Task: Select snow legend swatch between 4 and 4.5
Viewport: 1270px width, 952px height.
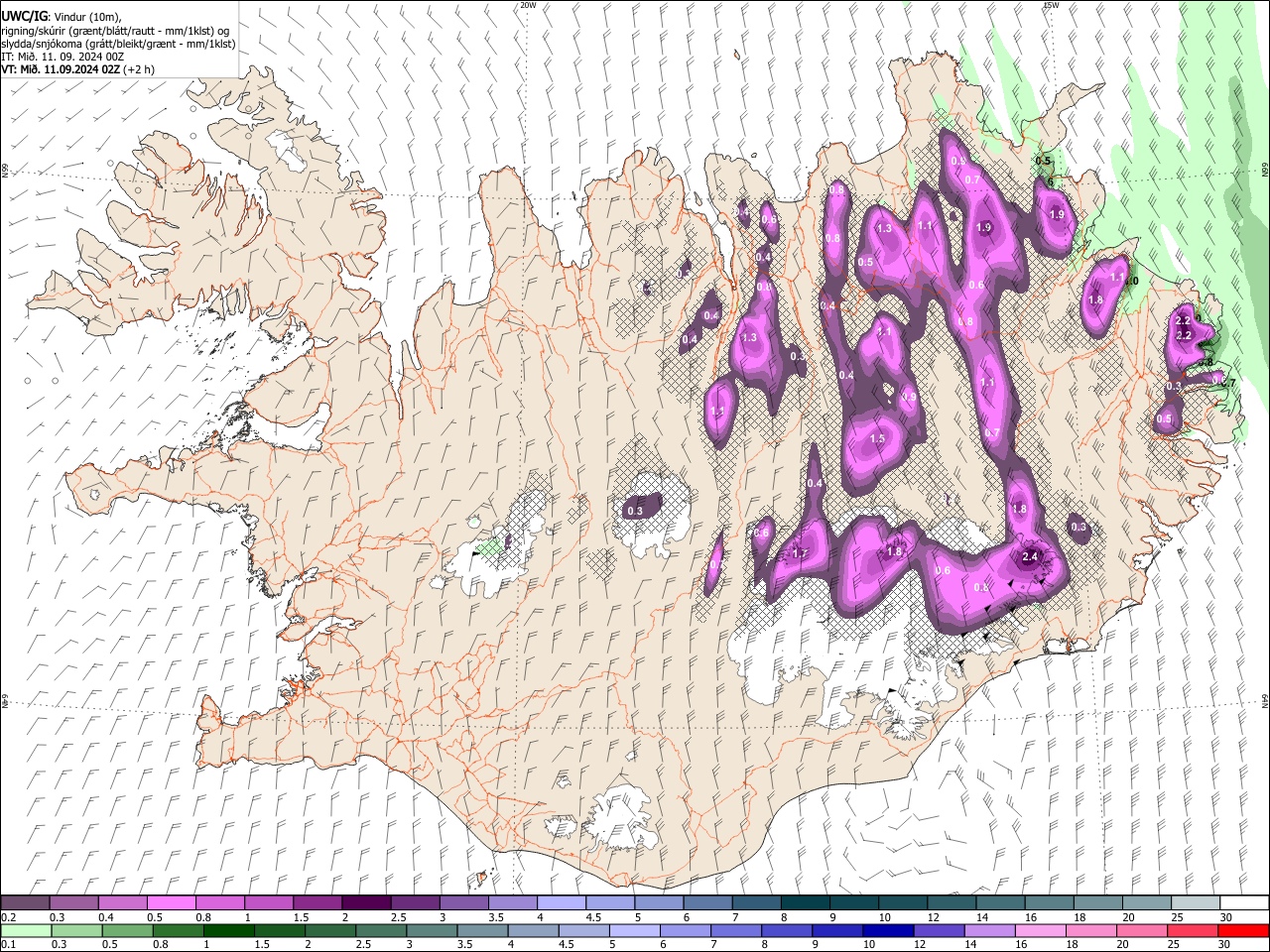Action: 561,902
